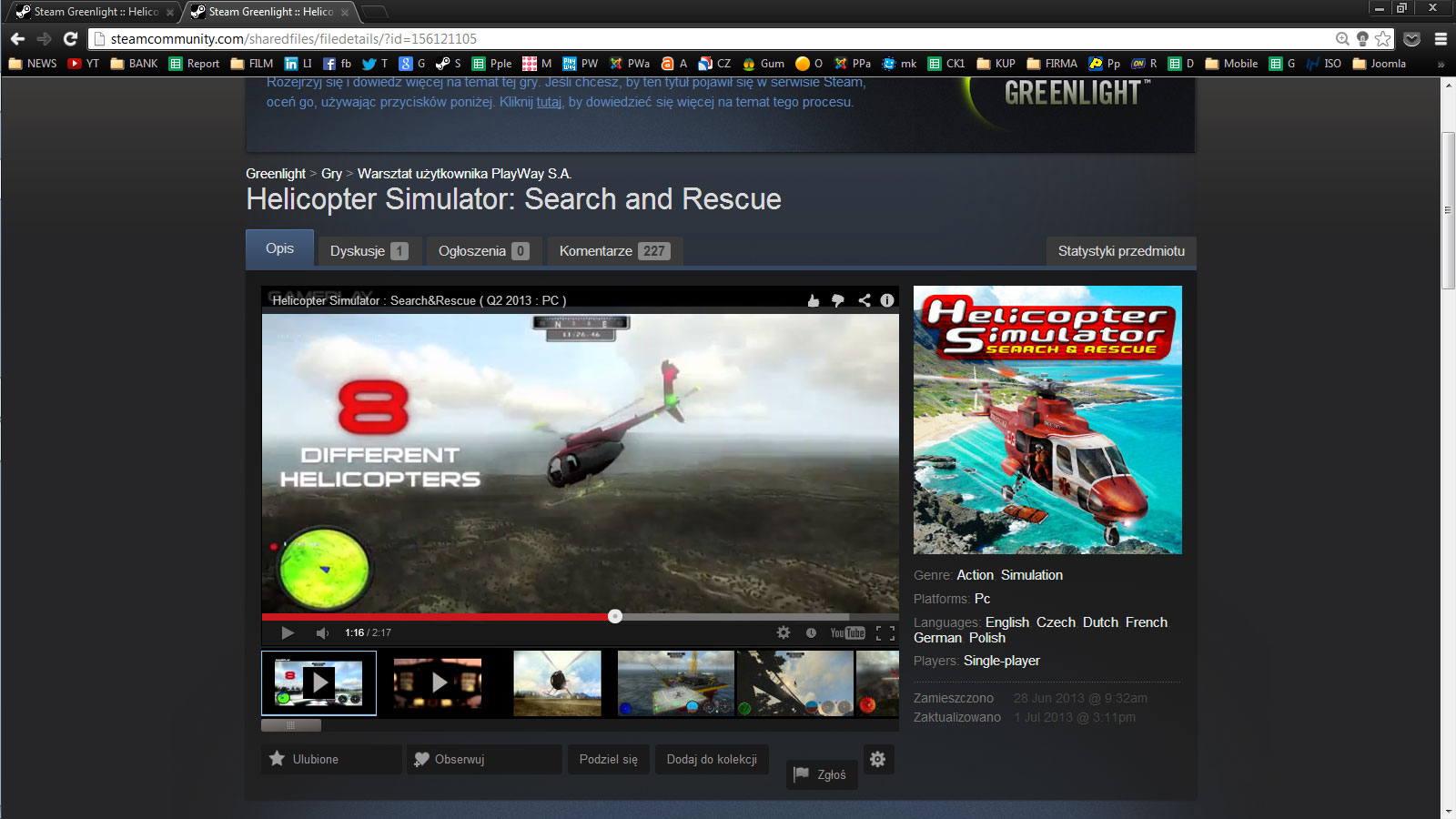Enter fullscreen video mode

[x=885, y=632]
